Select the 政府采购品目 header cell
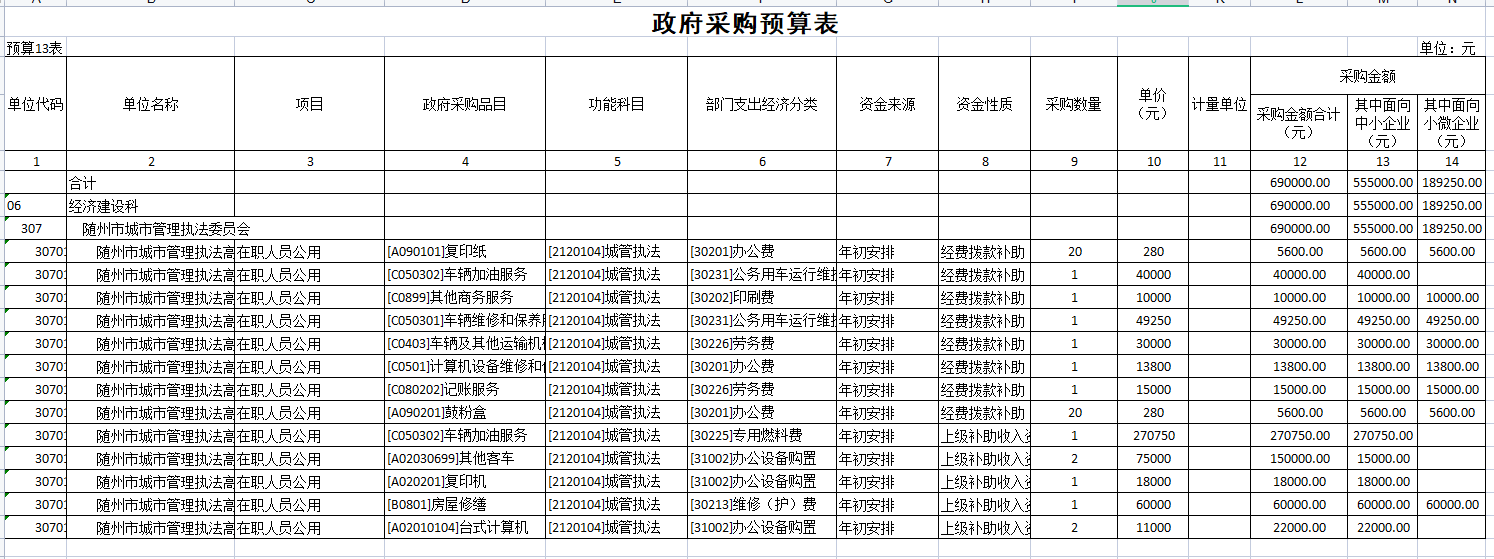 465,104
